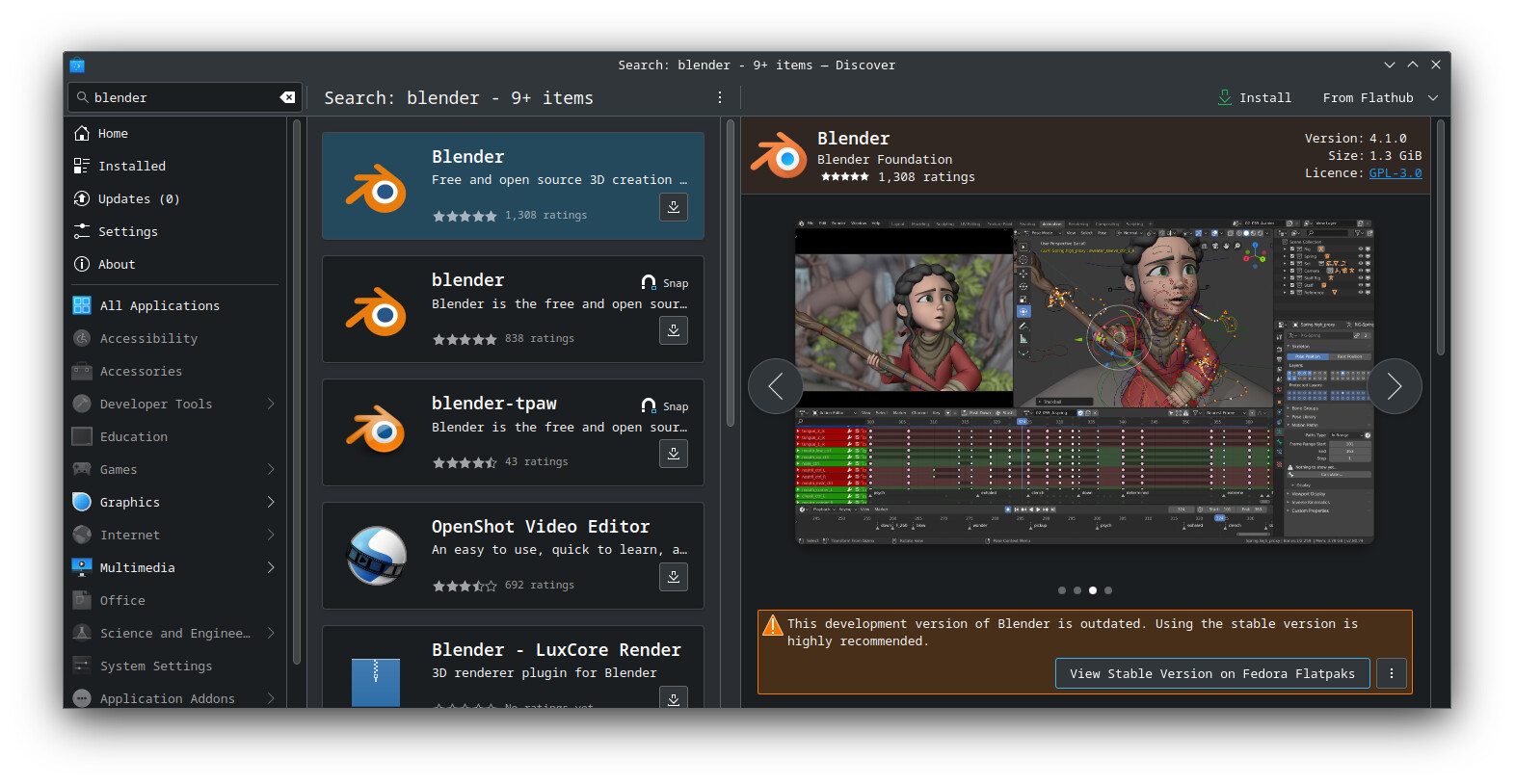
Task: Go to Installed applications
Action: (x=177, y=167)
